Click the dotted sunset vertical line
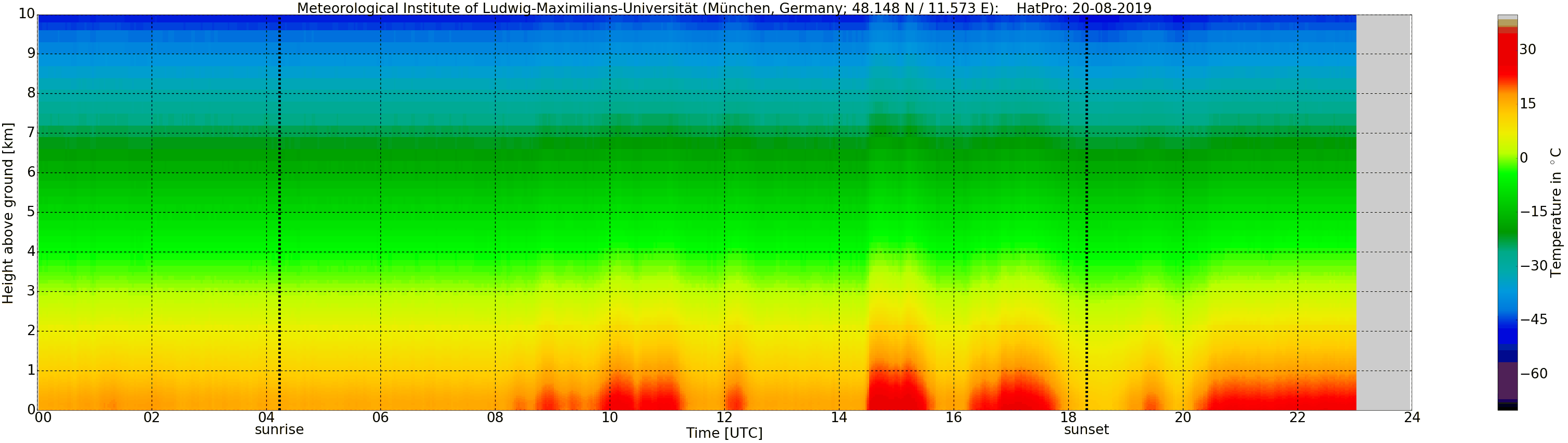The height and width of the screenshot is (443, 1568). (1087, 212)
